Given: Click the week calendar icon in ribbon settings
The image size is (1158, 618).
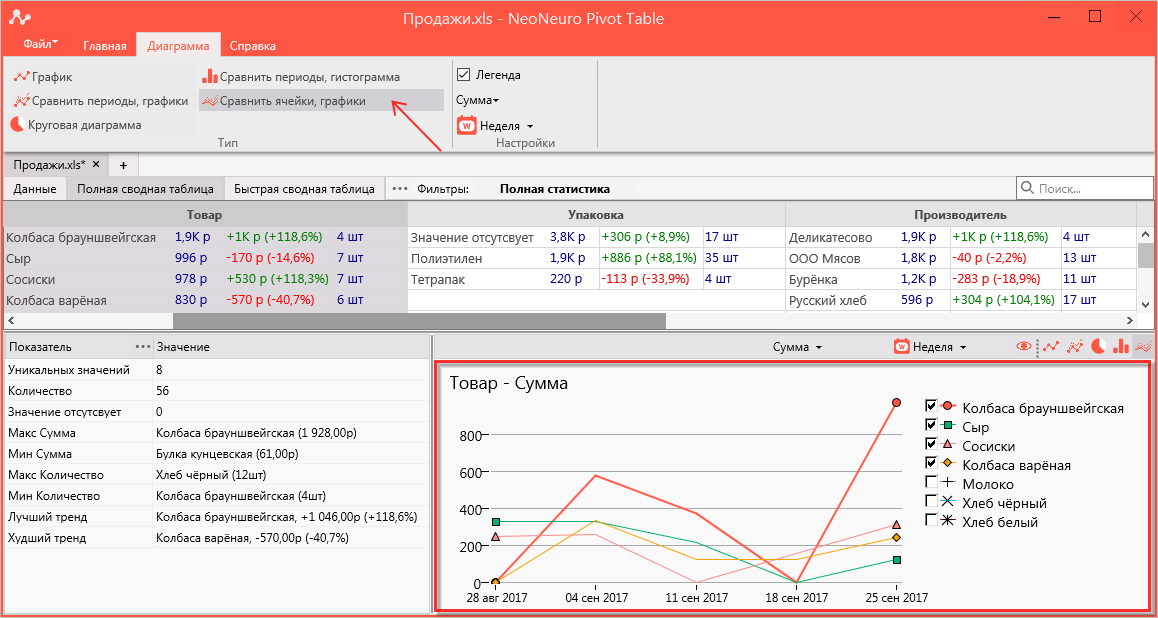Looking at the screenshot, I should tap(466, 126).
